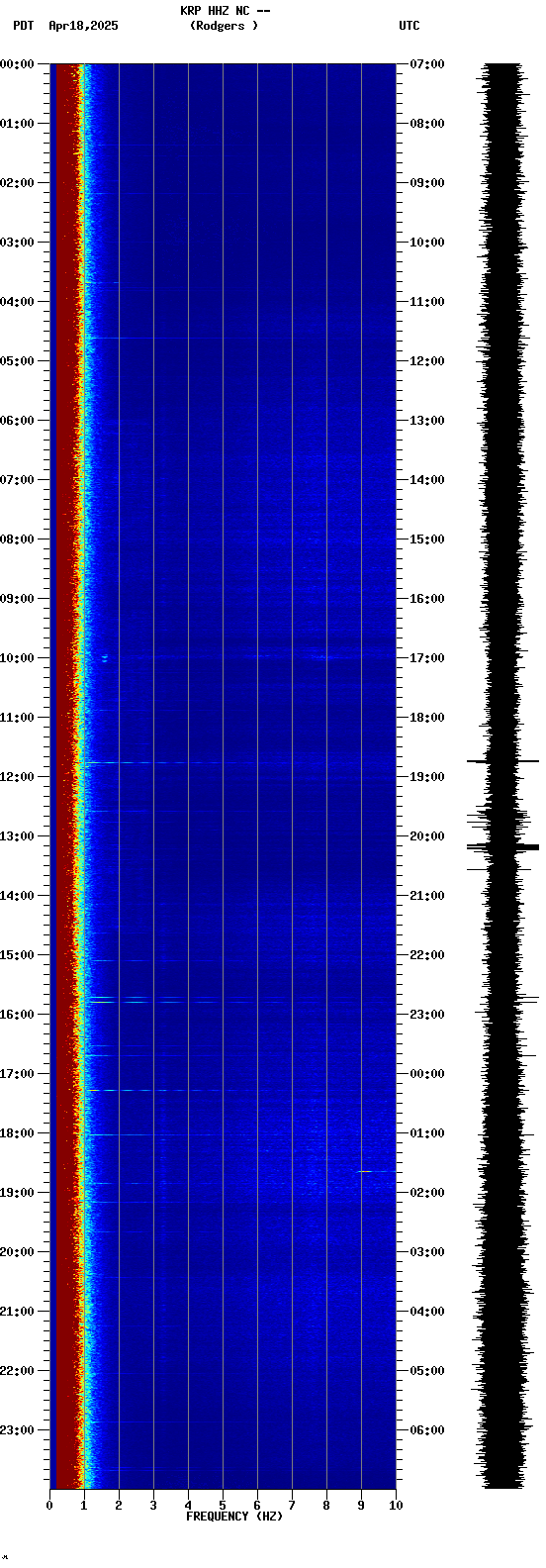
Task: Click the '8' frequency axis tick label
Action: point(326,1506)
